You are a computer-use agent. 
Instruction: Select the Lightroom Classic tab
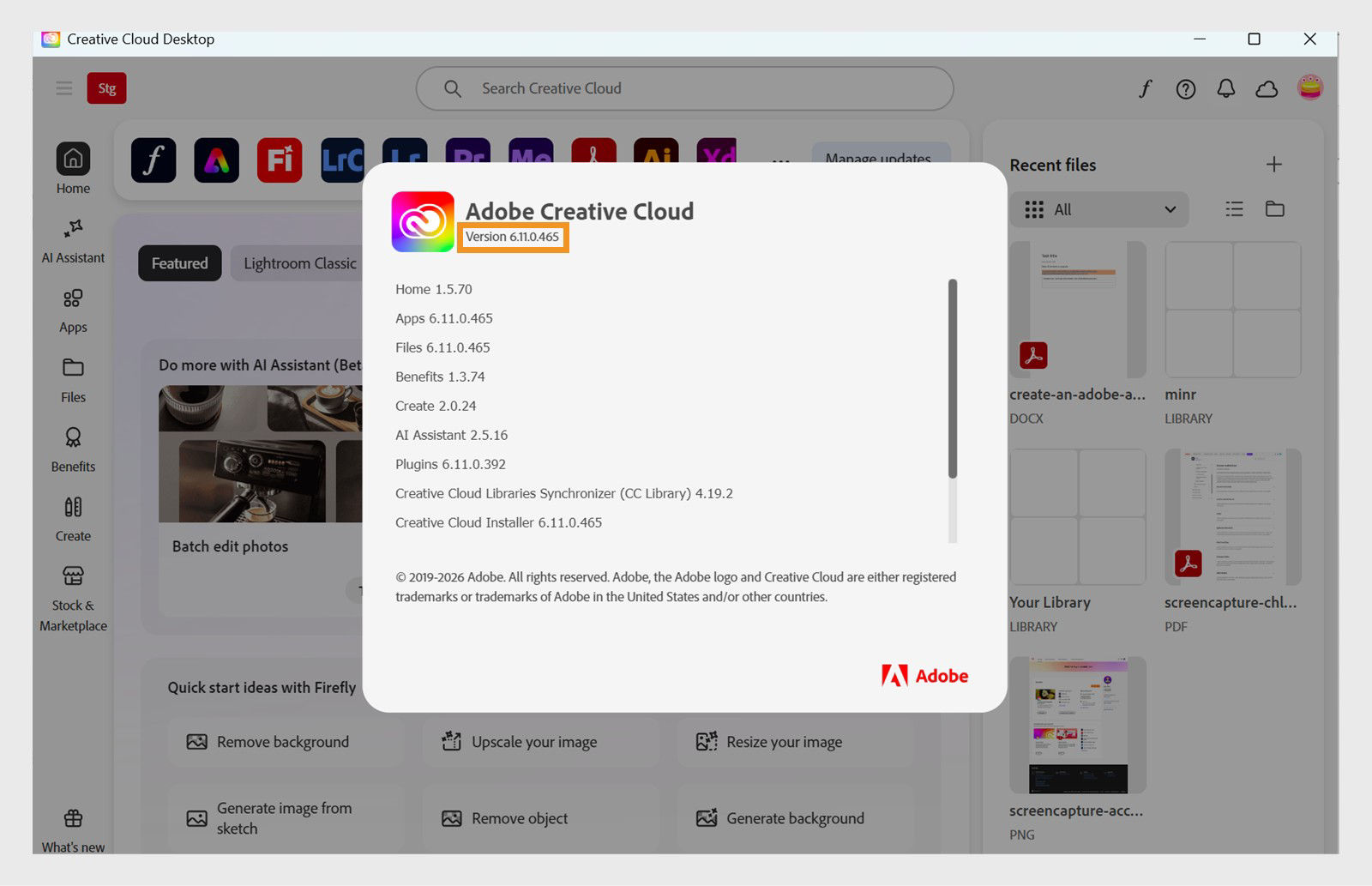(298, 263)
